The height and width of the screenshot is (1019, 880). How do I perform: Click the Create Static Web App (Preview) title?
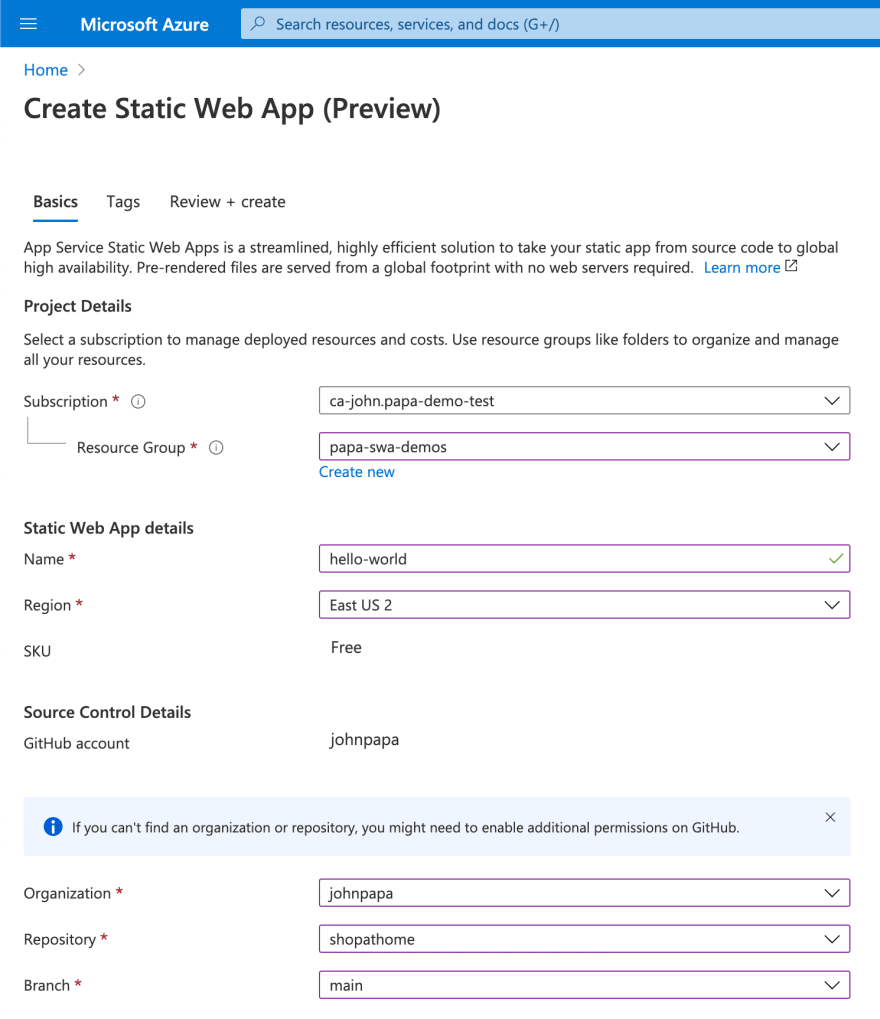click(232, 109)
